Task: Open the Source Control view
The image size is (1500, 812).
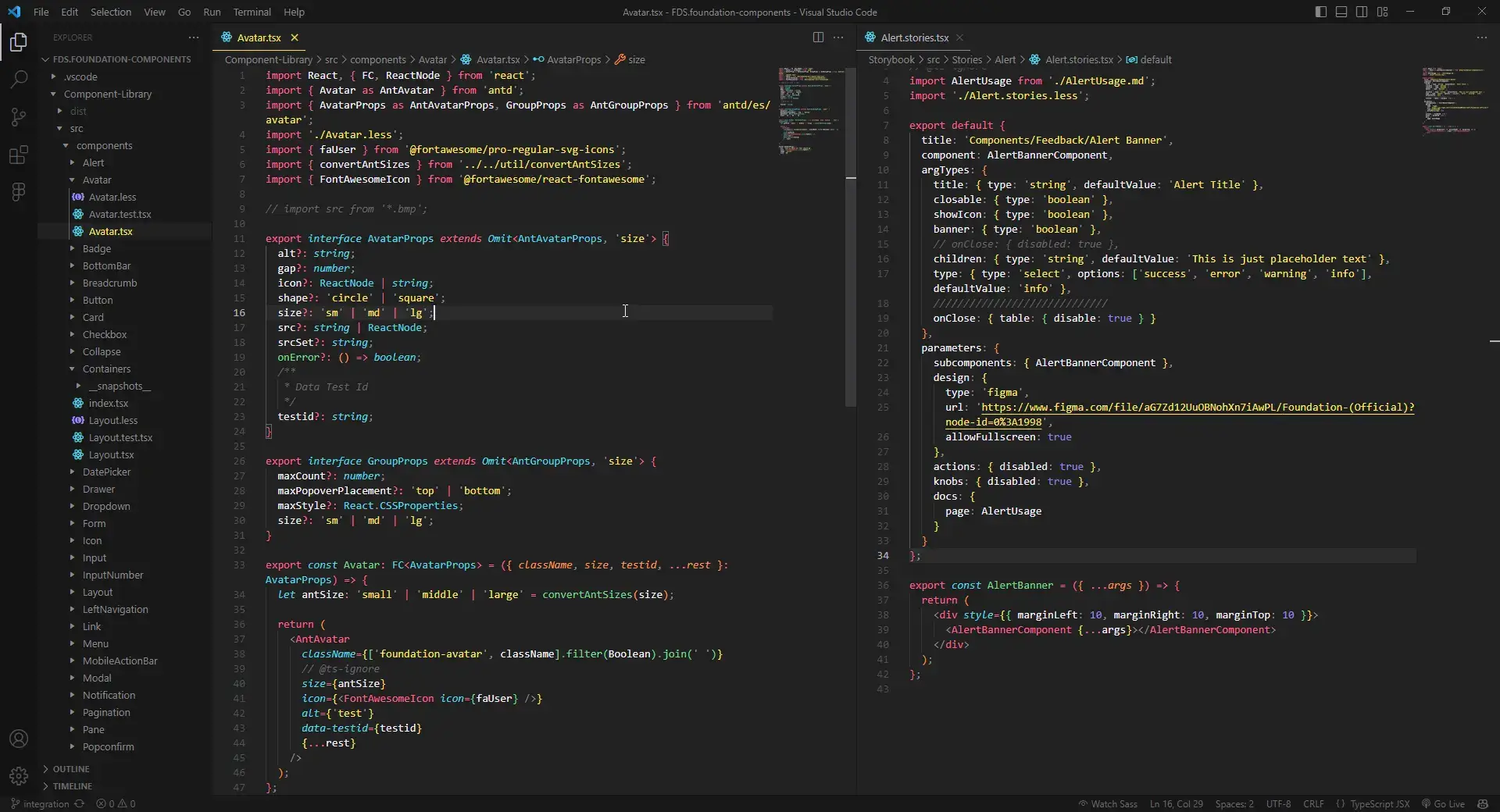Action: 18,116
